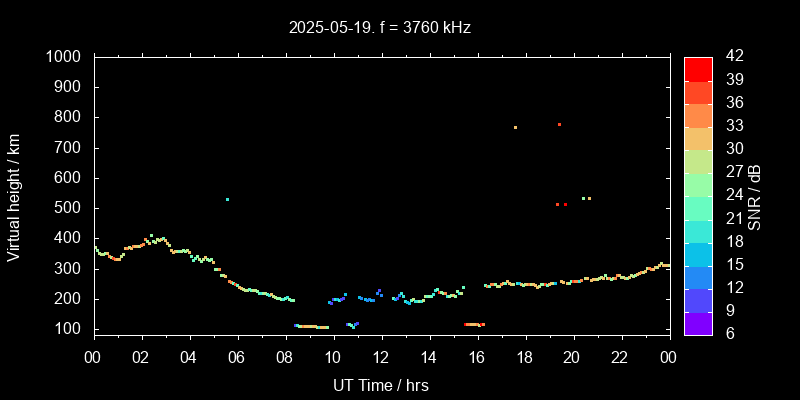Select the turquoise 18–21 dB colorbar segment
Image resolution: width=800 pixels, height=400 pixels.
pos(698,230)
